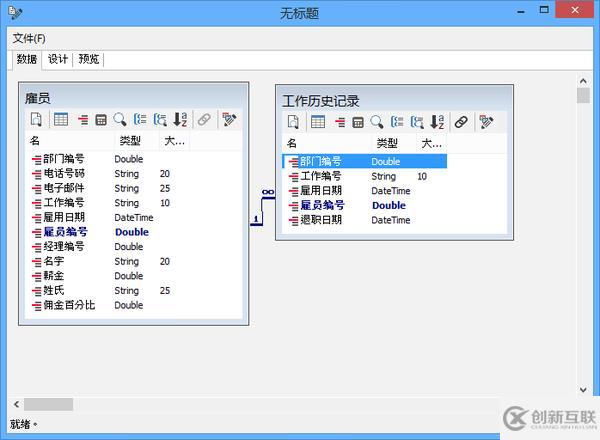Click the 类型 column header in 工作历史记录 table
This screenshot has width=600, height=440.
click(x=394, y=143)
